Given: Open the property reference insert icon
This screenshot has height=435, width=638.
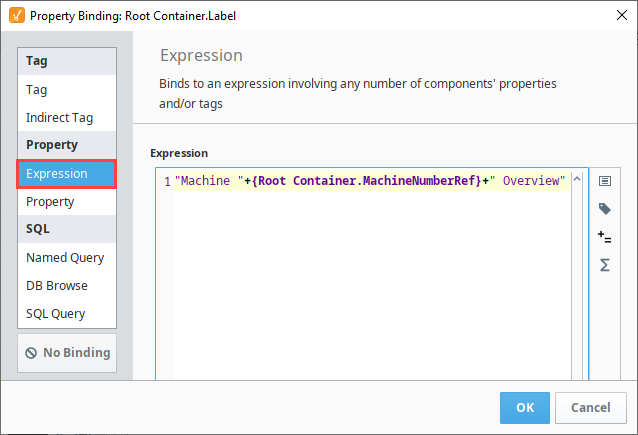Looking at the screenshot, I should click(x=605, y=181).
